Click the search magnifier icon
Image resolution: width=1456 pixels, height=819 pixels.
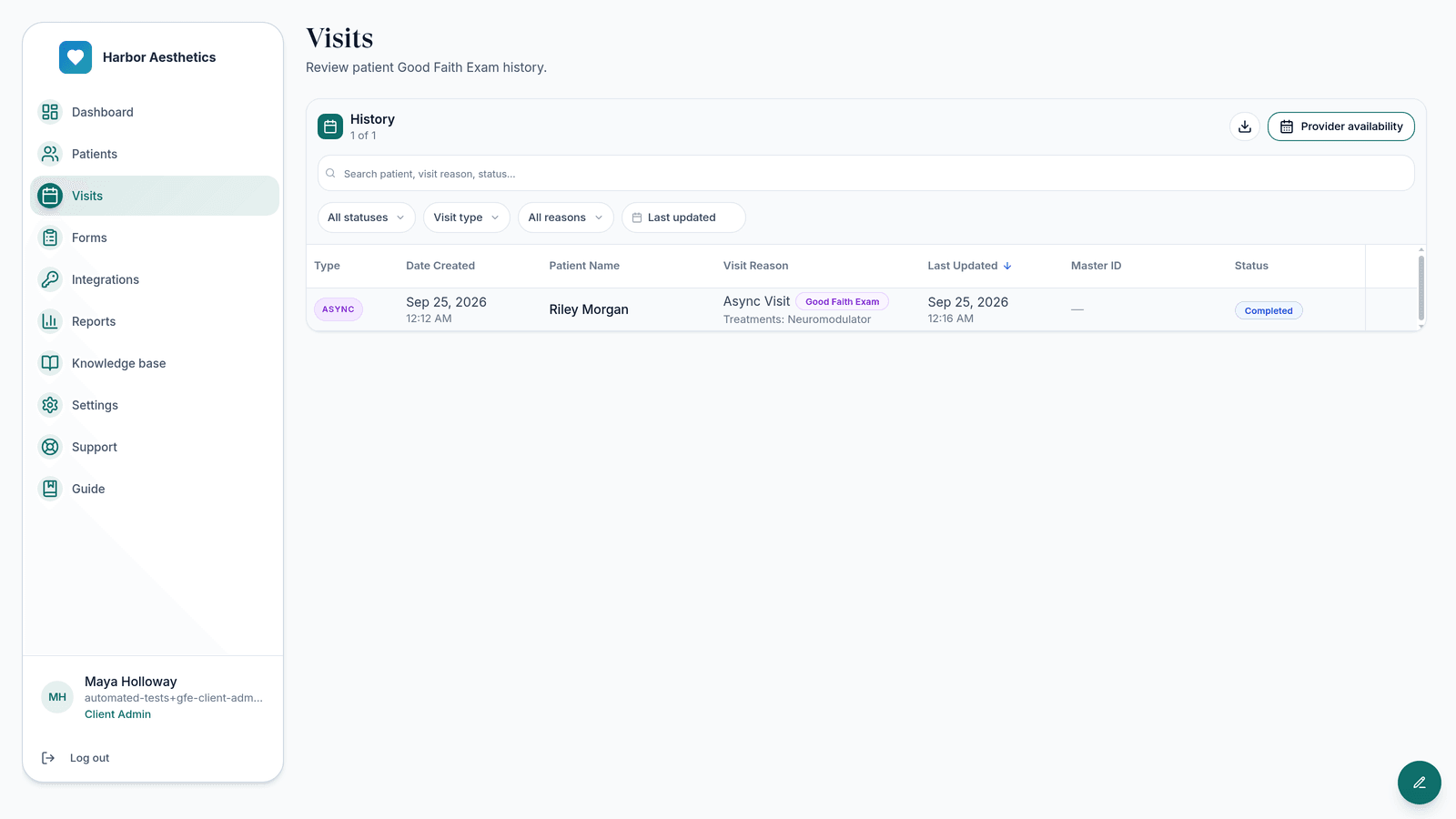330,173
